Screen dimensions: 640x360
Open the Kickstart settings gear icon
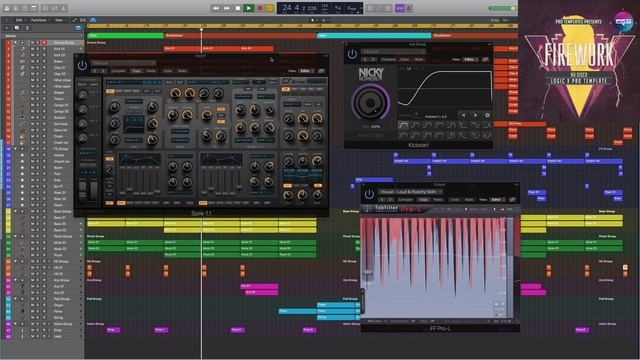pos(487,116)
